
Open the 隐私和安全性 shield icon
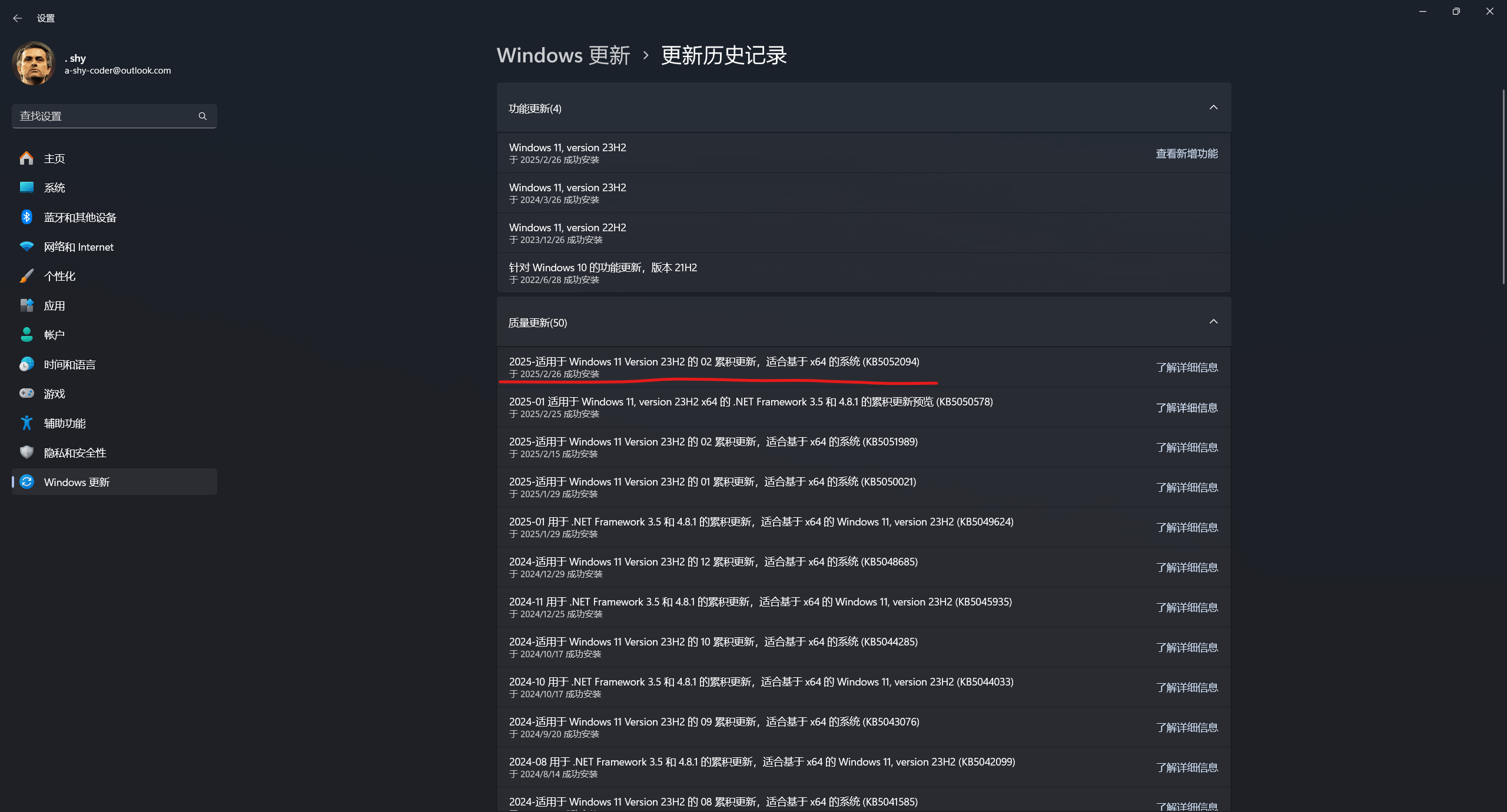click(x=26, y=452)
